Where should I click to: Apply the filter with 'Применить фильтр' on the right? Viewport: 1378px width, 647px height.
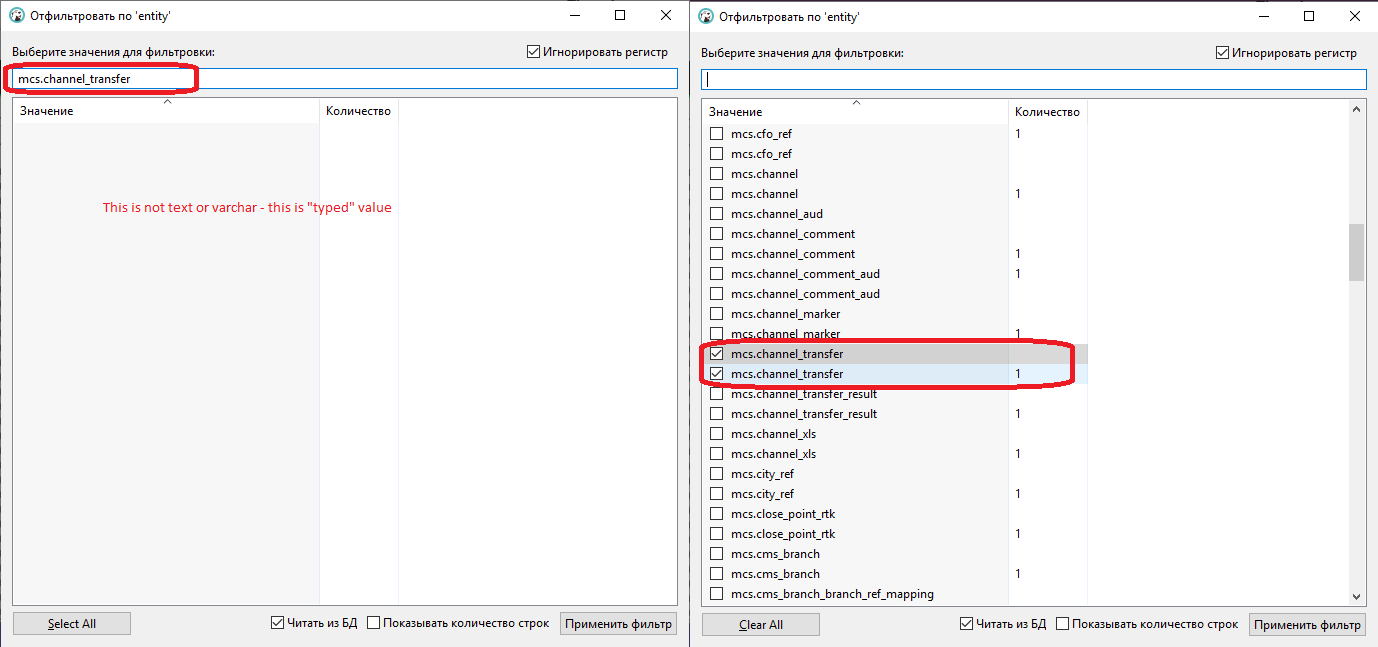(x=1307, y=622)
